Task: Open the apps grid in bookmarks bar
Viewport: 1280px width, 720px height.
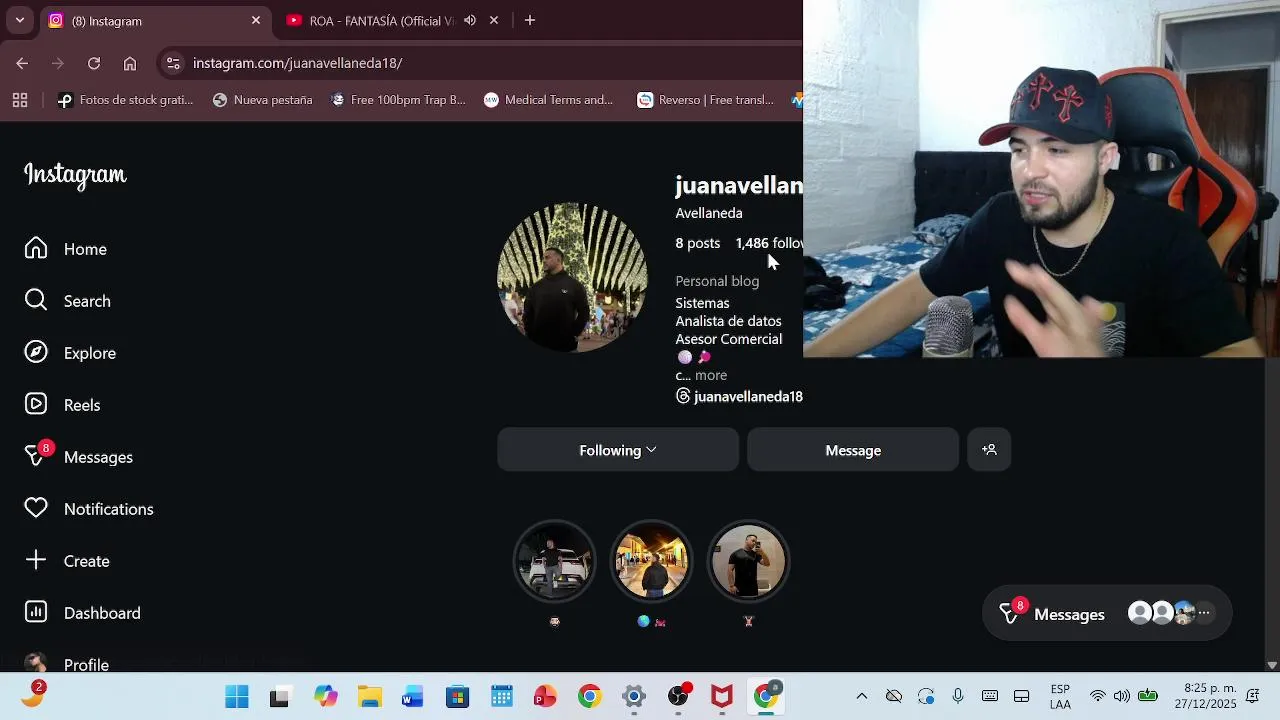Action: [x=20, y=100]
